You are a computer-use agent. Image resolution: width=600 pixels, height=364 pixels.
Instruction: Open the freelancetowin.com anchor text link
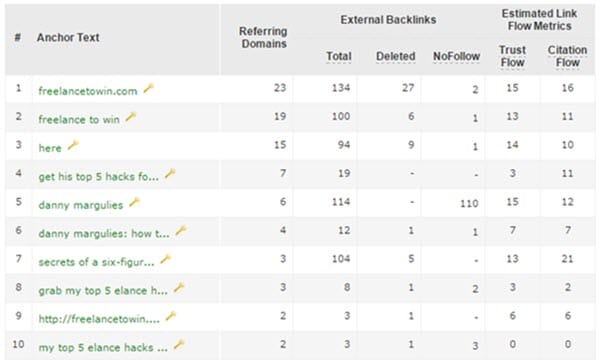[x=88, y=91]
